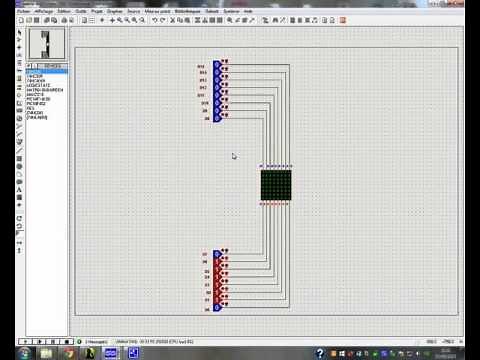This screenshot has width=480, height=360.
Task: Click the Undo icon in the toolbar
Action: 155,20
